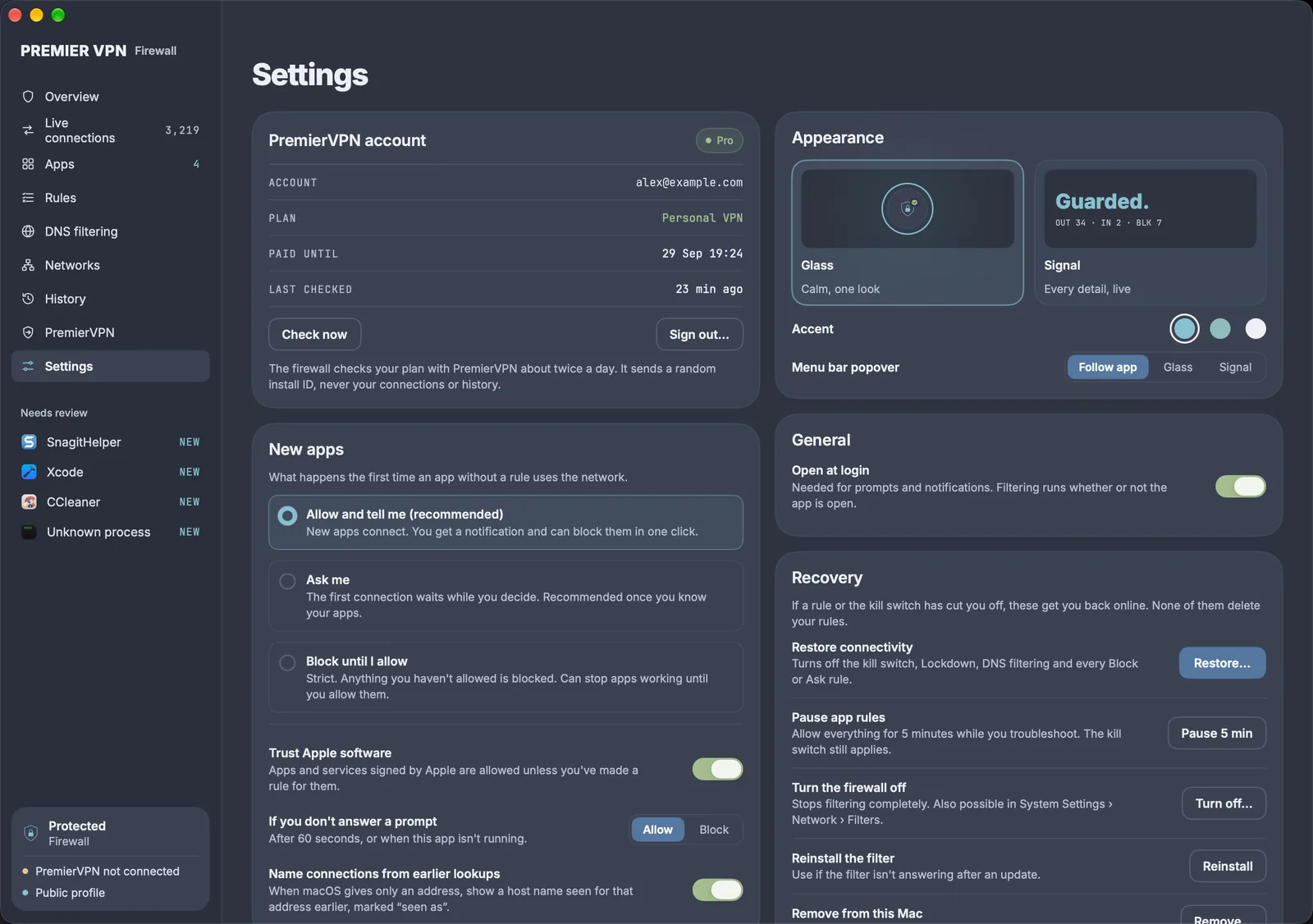Pick the teal green accent swatch
Viewport: 1313px width, 924px height.
click(x=1220, y=329)
